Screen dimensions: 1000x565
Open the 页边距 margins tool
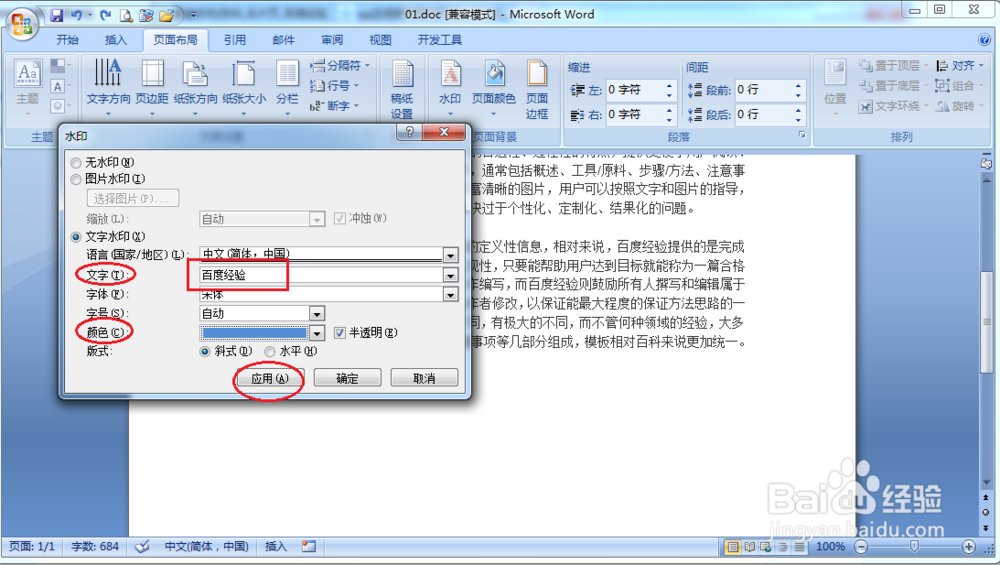coord(152,87)
